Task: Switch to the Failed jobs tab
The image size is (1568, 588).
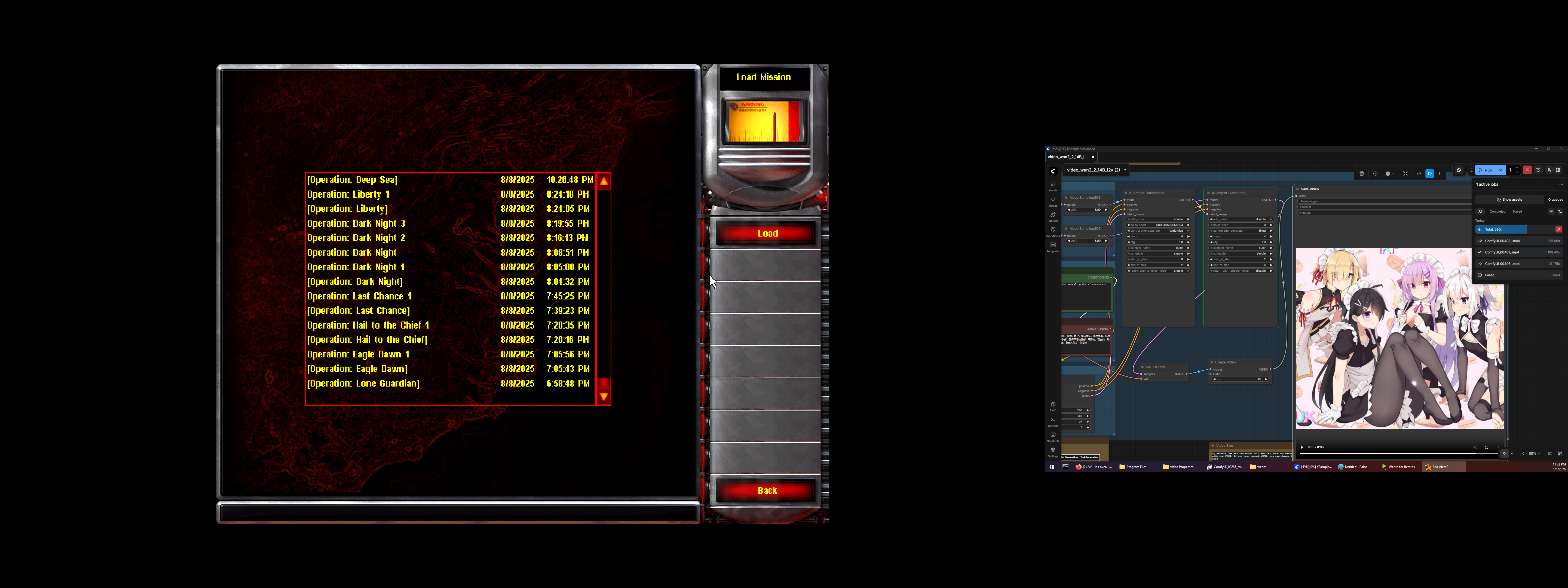Action: coord(1517,211)
